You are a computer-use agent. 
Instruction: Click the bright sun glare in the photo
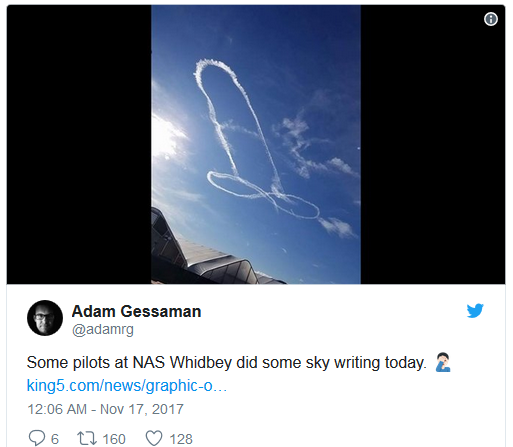click(x=166, y=137)
